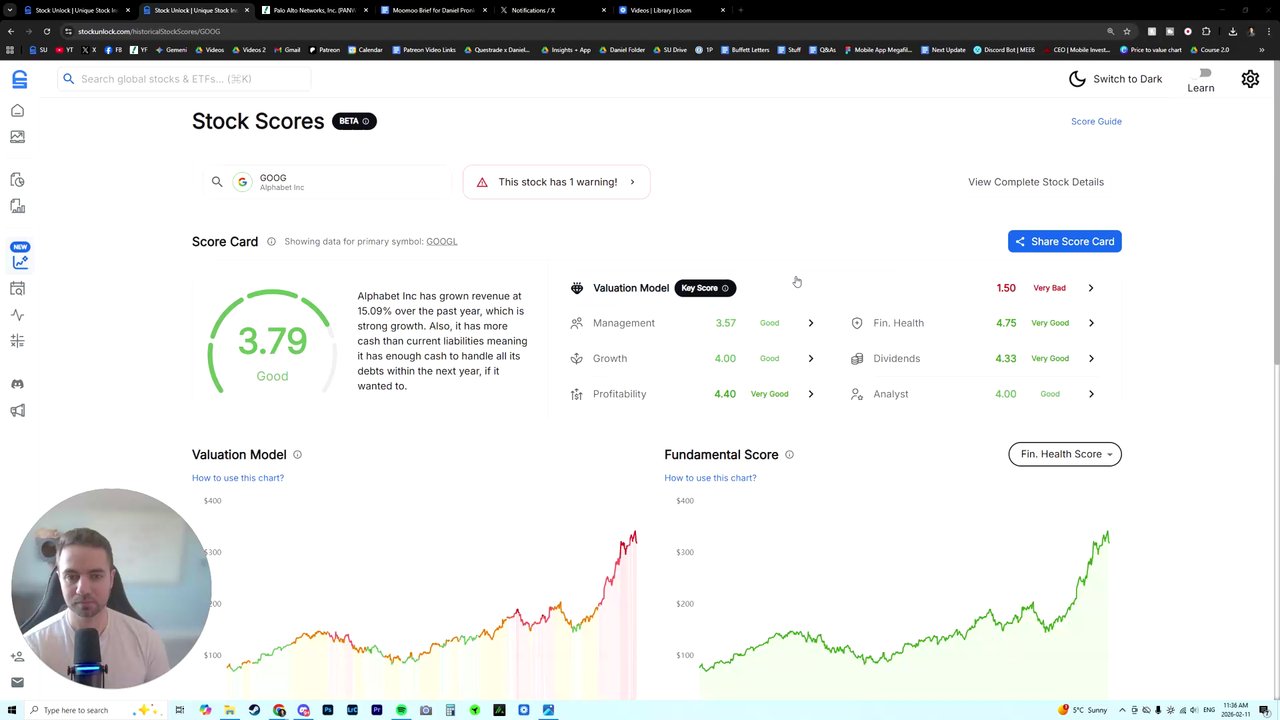Switch to the first Stock Unlock tab
Screen dimensions: 1280x720
tap(76, 10)
